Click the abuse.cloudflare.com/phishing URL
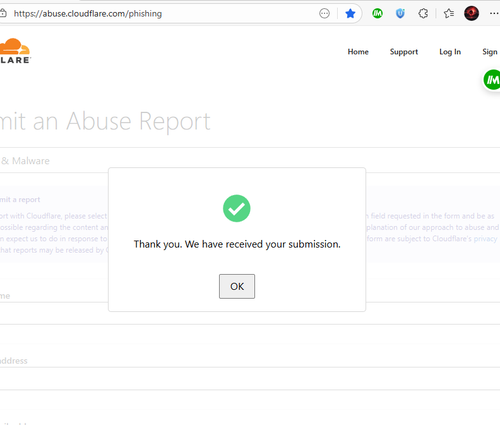The image size is (500, 425). (x=88, y=14)
